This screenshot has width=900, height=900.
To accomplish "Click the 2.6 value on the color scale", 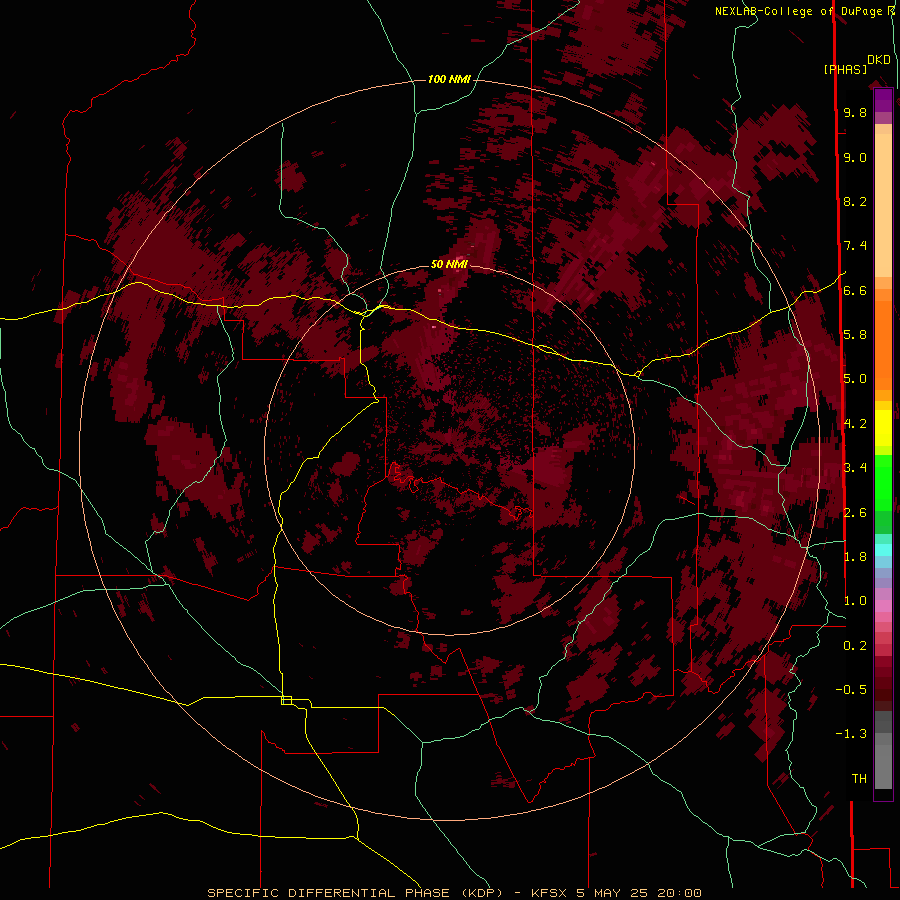I will tap(855, 513).
